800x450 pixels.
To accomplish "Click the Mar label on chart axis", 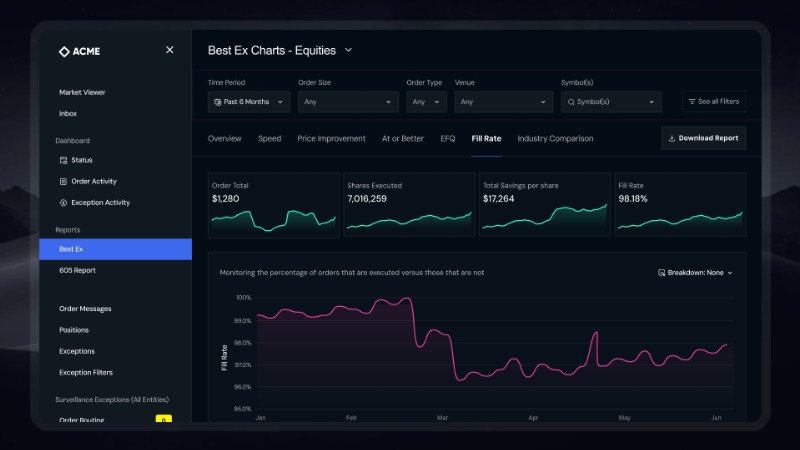I will coord(442,418).
